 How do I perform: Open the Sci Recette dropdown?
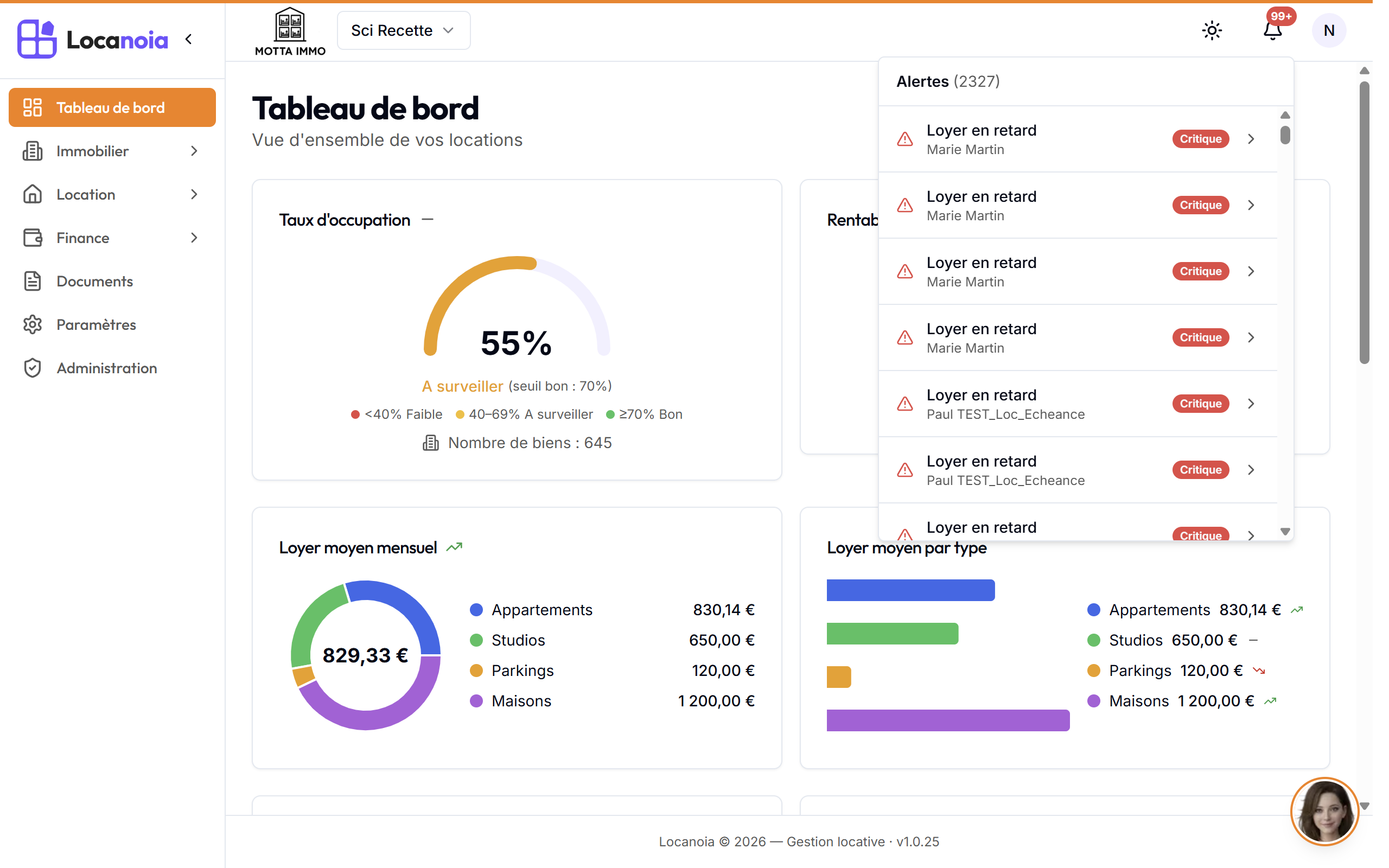click(404, 30)
